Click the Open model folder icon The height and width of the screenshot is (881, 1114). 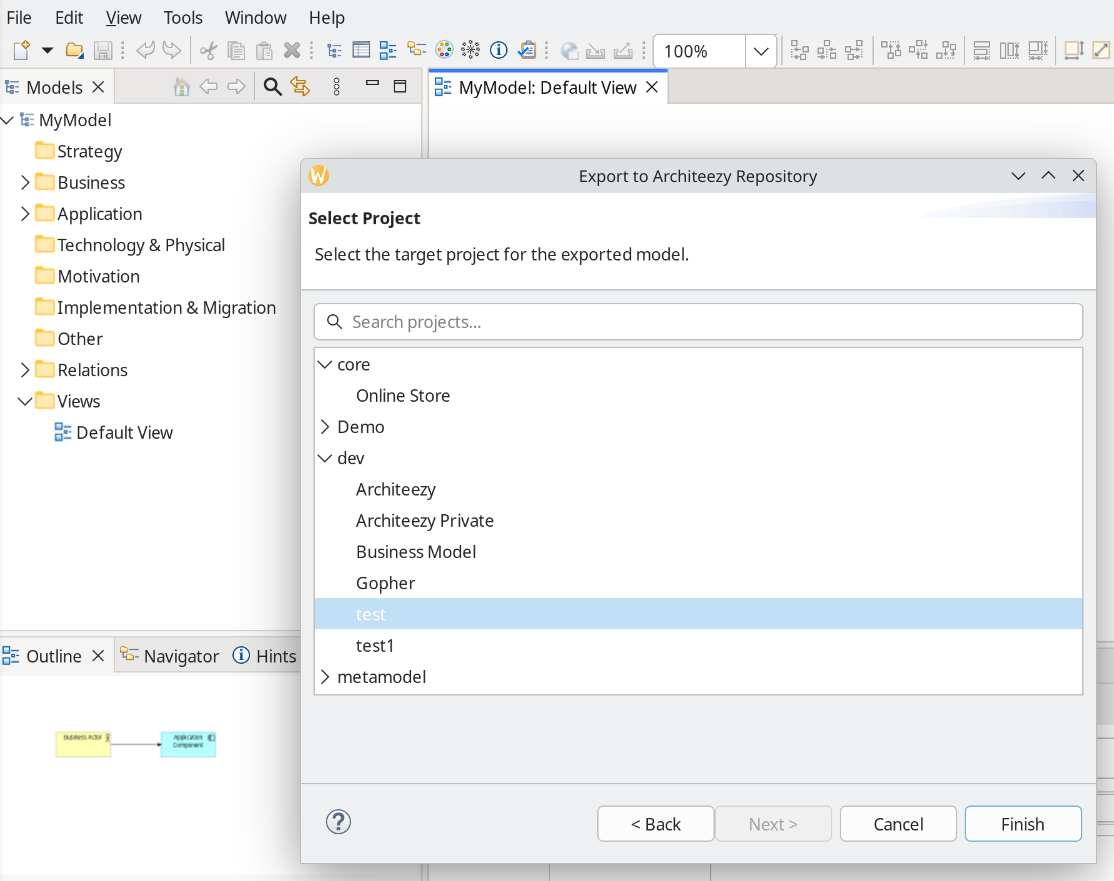[x=75, y=50]
